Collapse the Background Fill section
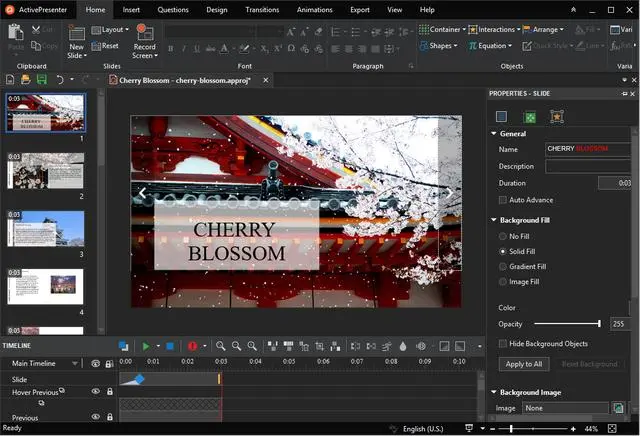Image resolution: width=640 pixels, height=436 pixels. (x=494, y=220)
